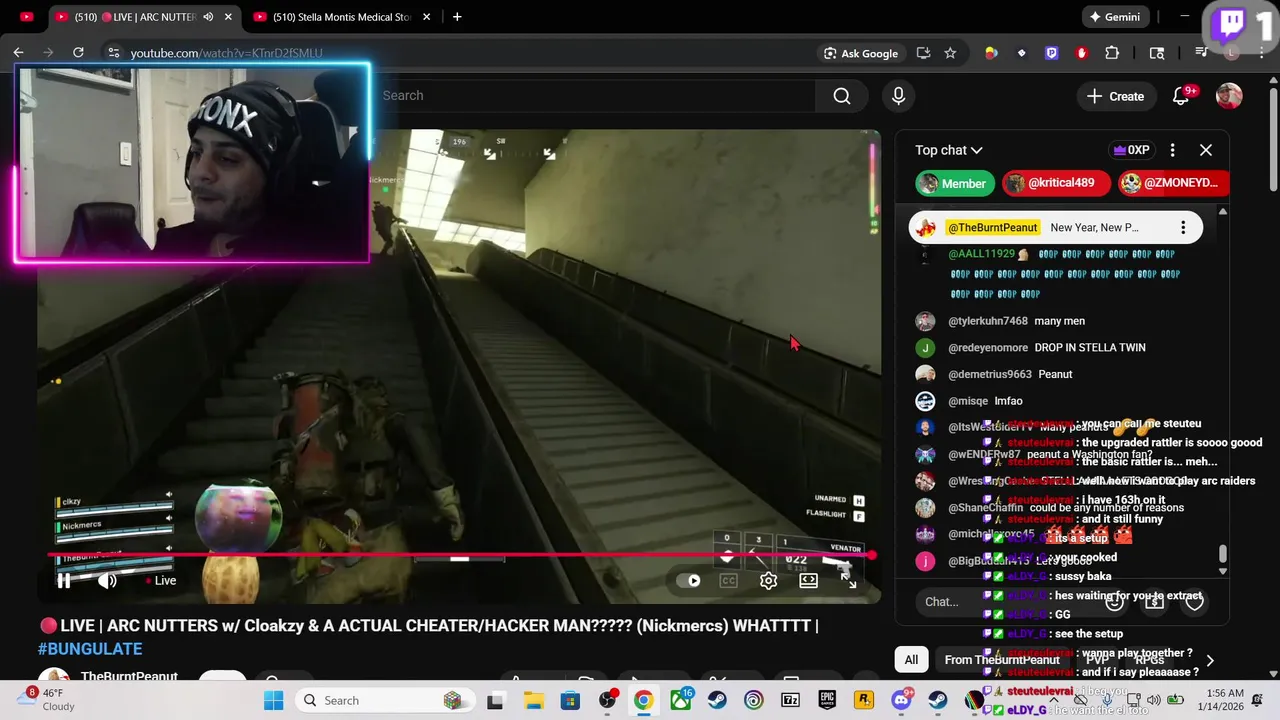The width and height of the screenshot is (1280, 720).
Task: Mute the ARC NUTTERS tab audio
Action: point(208,17)
